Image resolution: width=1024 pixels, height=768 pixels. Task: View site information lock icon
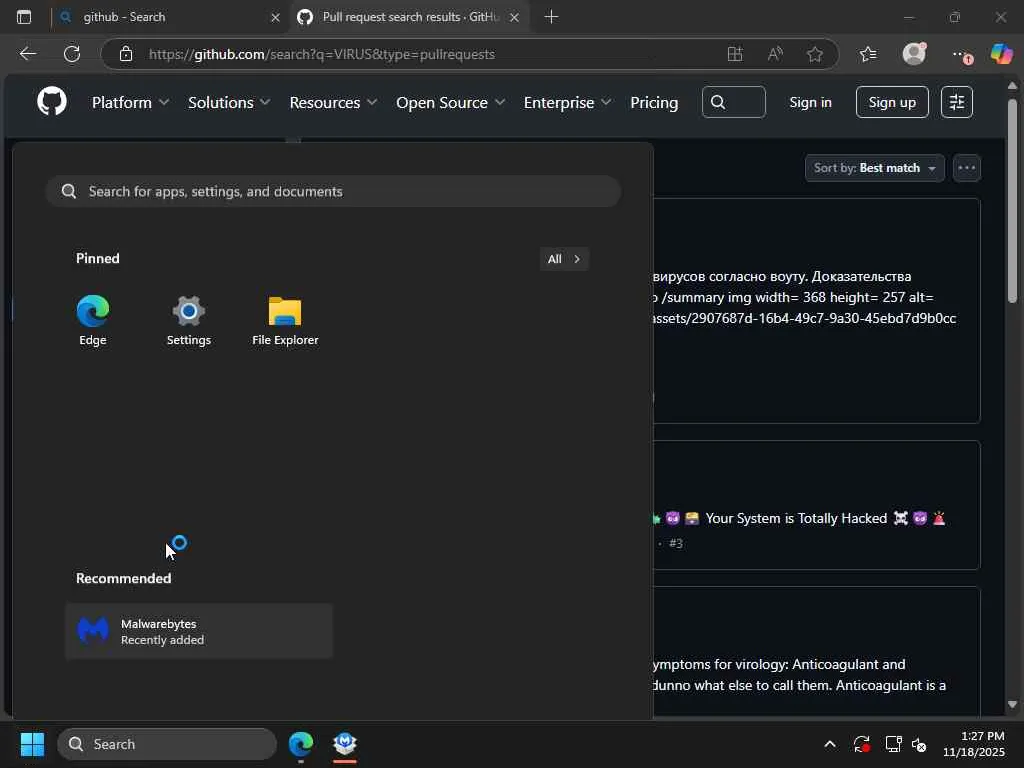(x=126, y=54)
